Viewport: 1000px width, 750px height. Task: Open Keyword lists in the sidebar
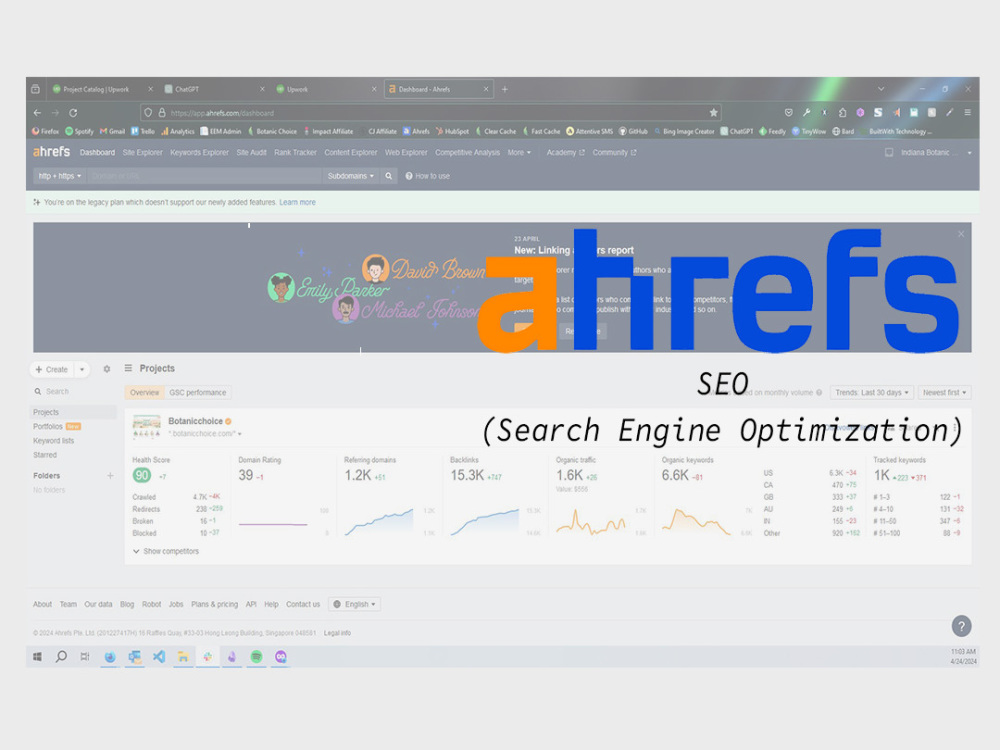[x=54, y=441]
